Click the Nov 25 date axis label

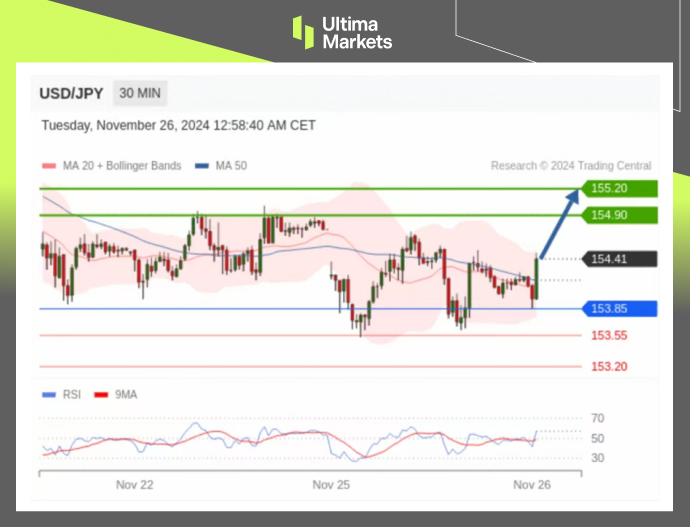coord(331,485)
